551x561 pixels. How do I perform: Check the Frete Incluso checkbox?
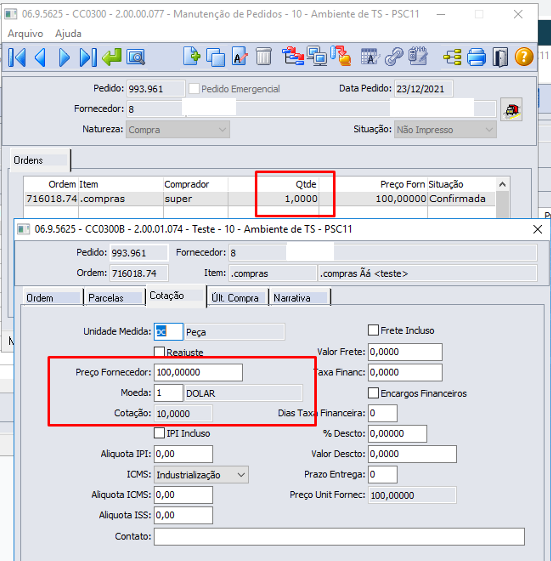373,330
